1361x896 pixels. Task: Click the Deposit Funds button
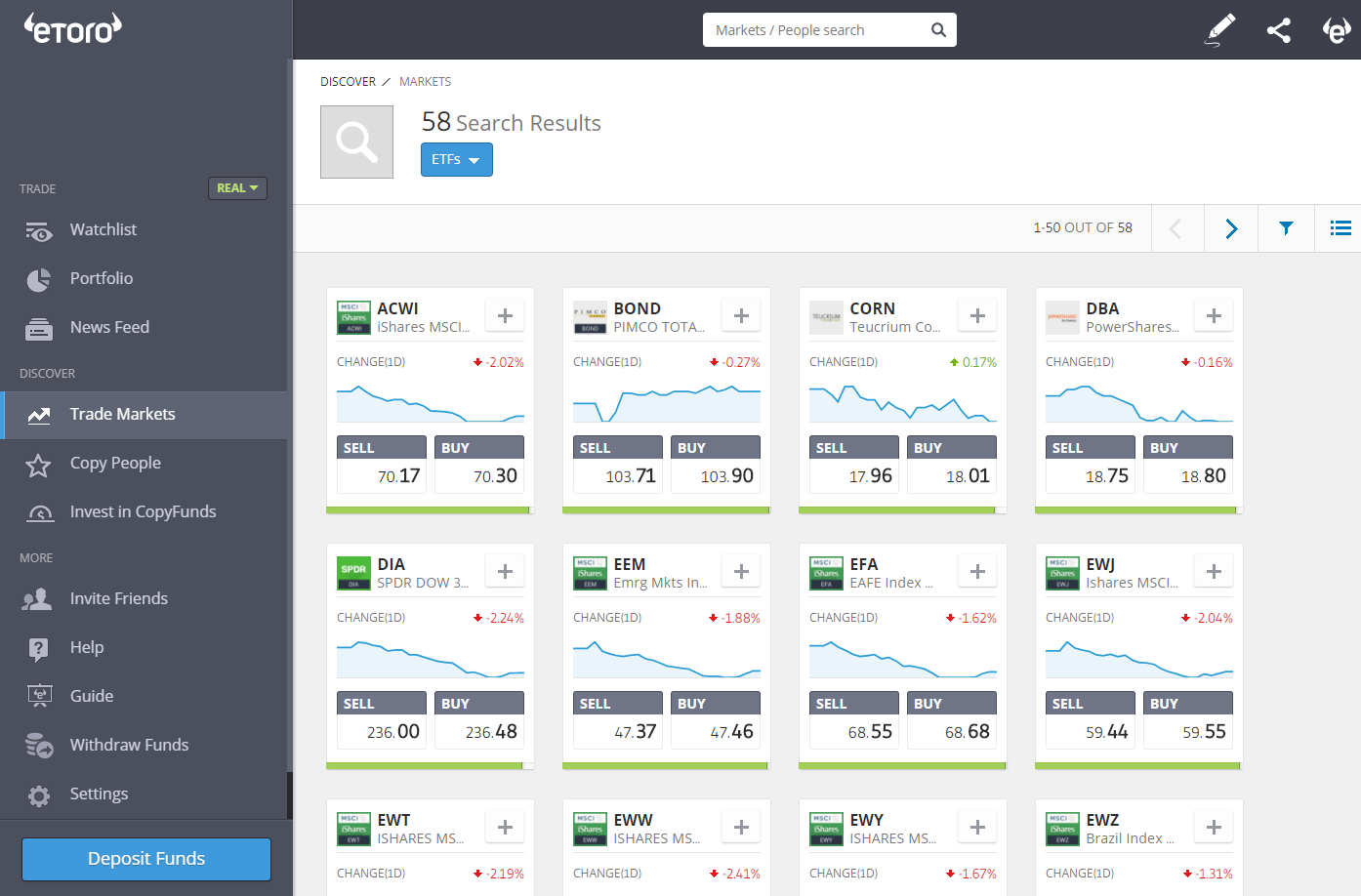146,859
